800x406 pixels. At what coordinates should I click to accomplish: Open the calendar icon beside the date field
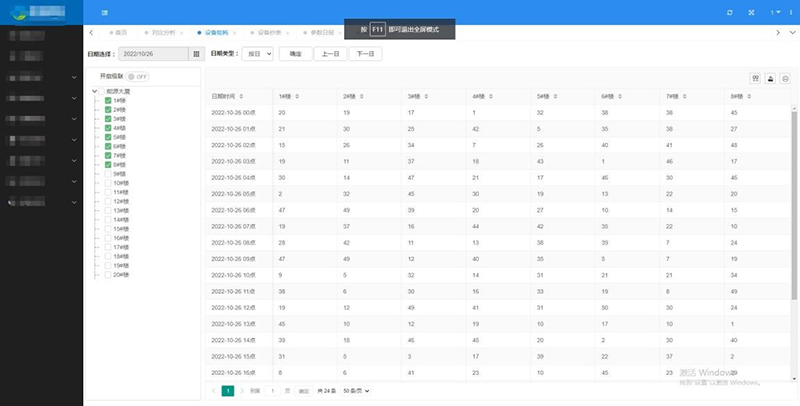196,54
